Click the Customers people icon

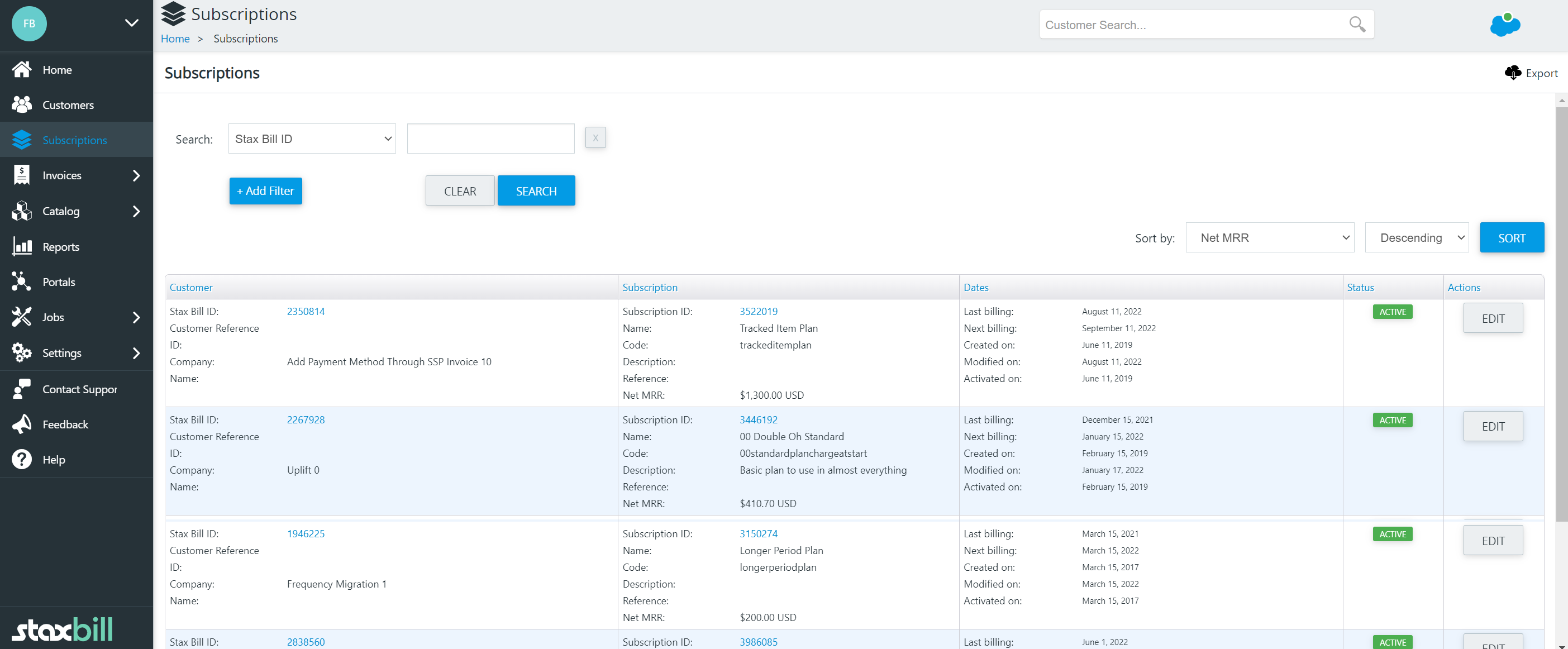pyautogui.click(x=22, y=104)
